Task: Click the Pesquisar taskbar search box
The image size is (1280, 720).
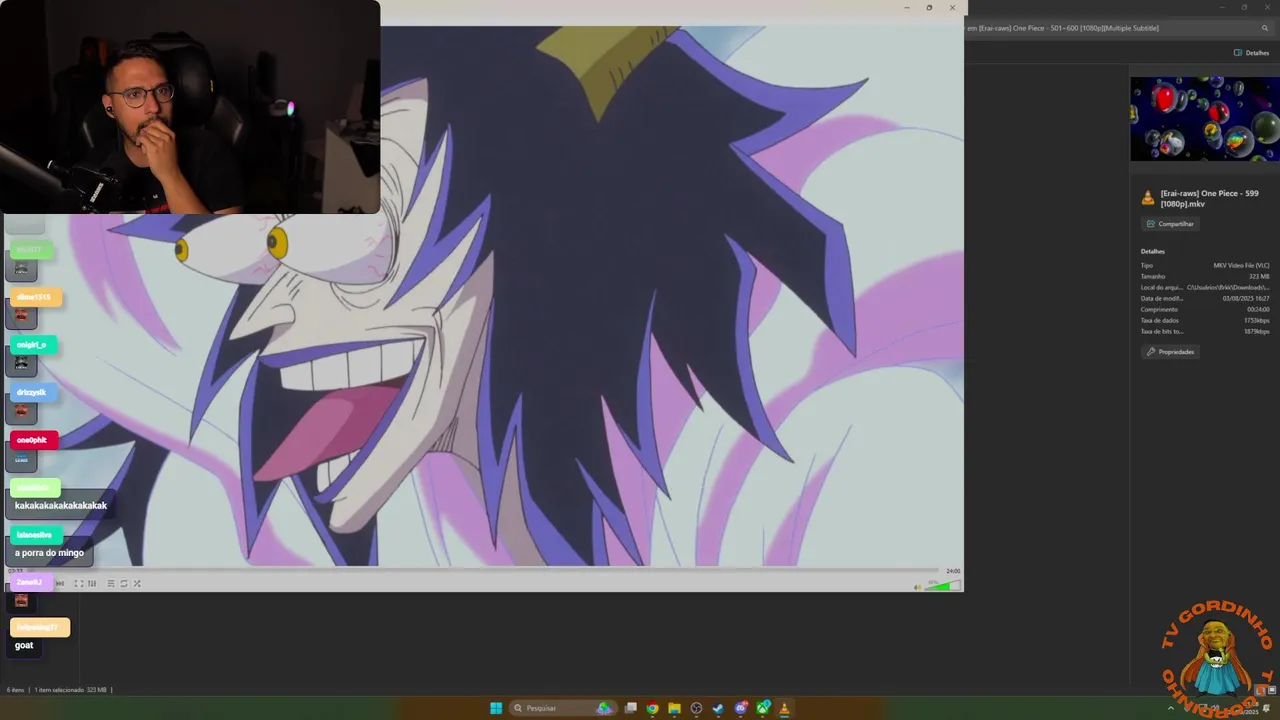Action: point(563,708)
